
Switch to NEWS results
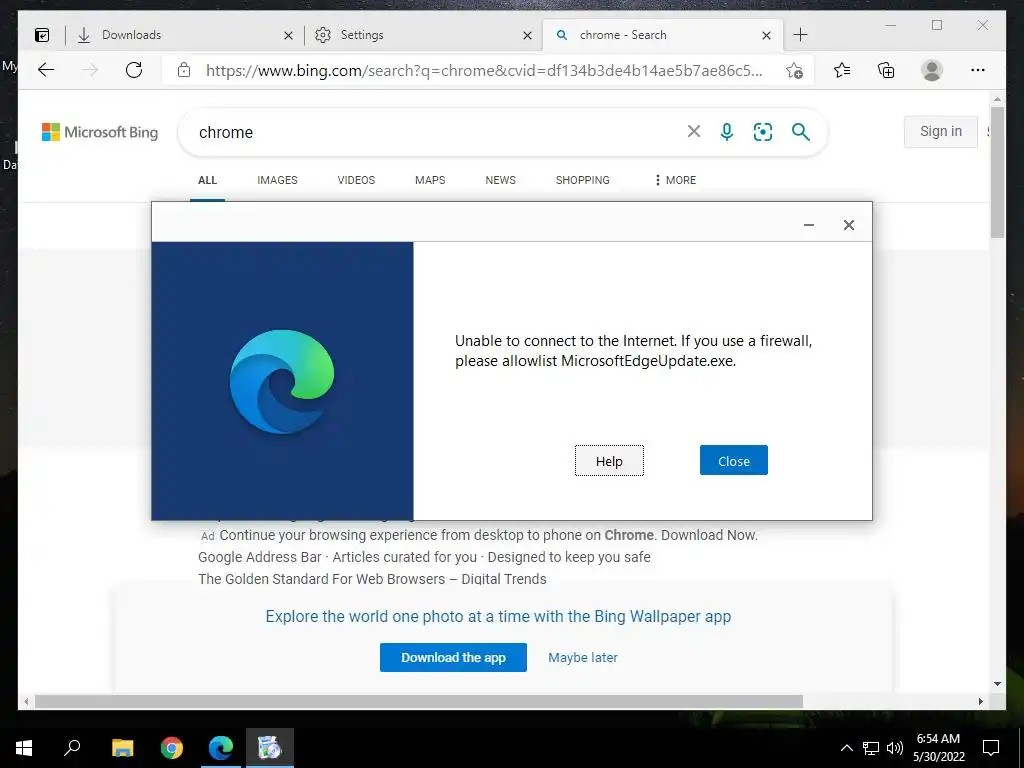pyautogui.click(x=500, y=180)
